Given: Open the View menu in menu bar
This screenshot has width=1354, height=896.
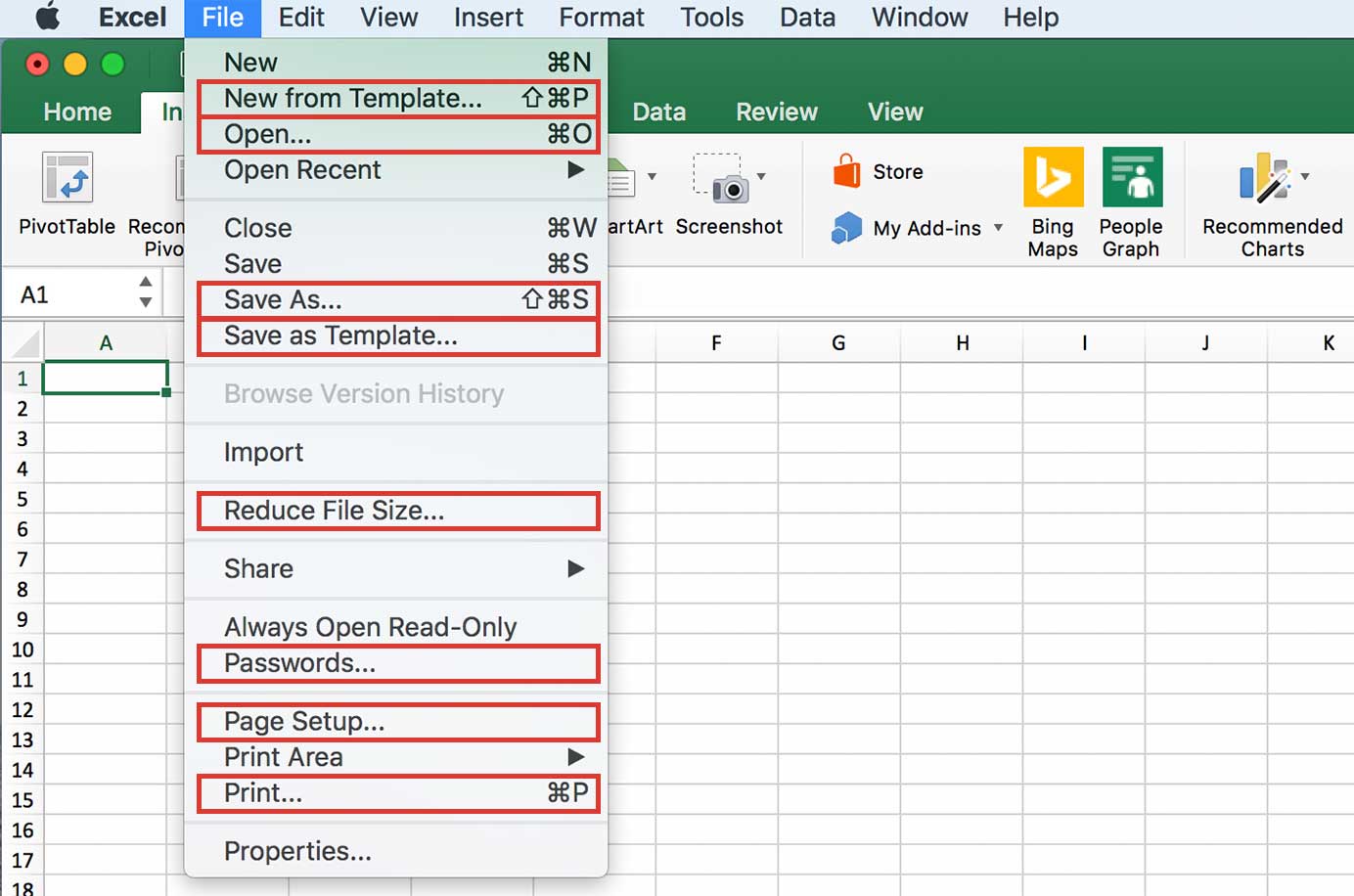Looking at the screenshot, I should click(388, 17).
